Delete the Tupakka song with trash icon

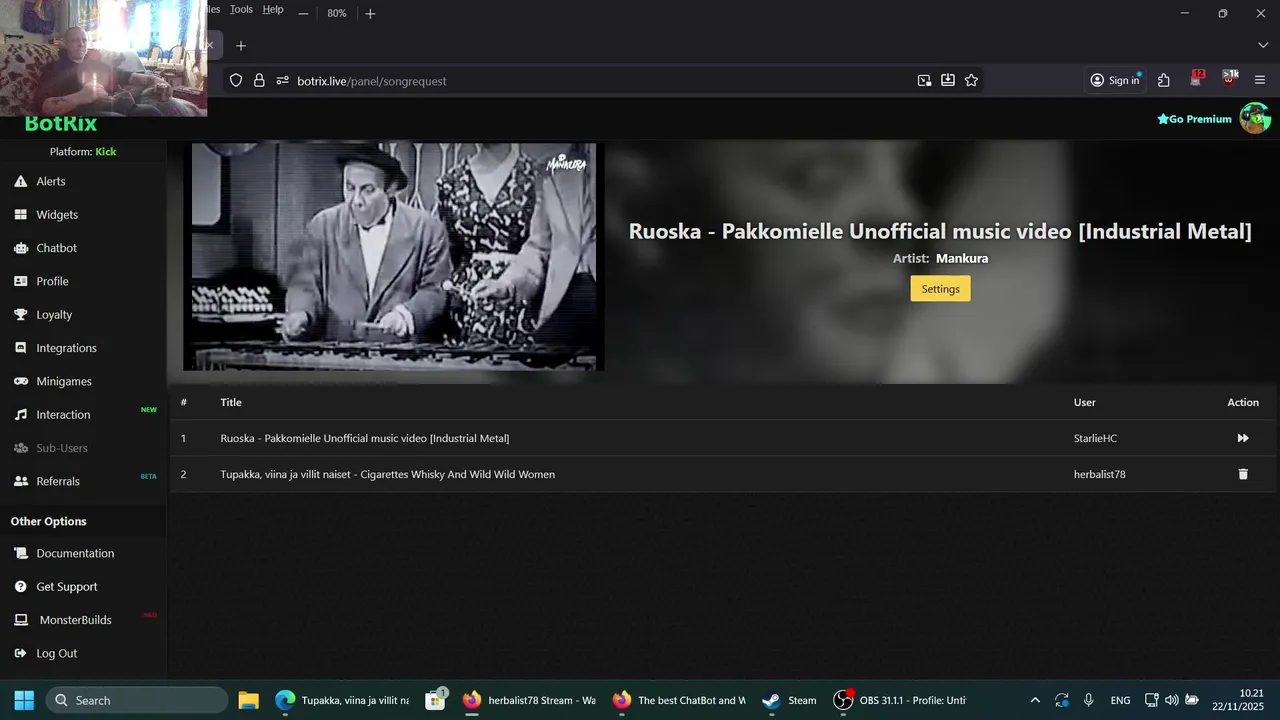click(1243, 474)
